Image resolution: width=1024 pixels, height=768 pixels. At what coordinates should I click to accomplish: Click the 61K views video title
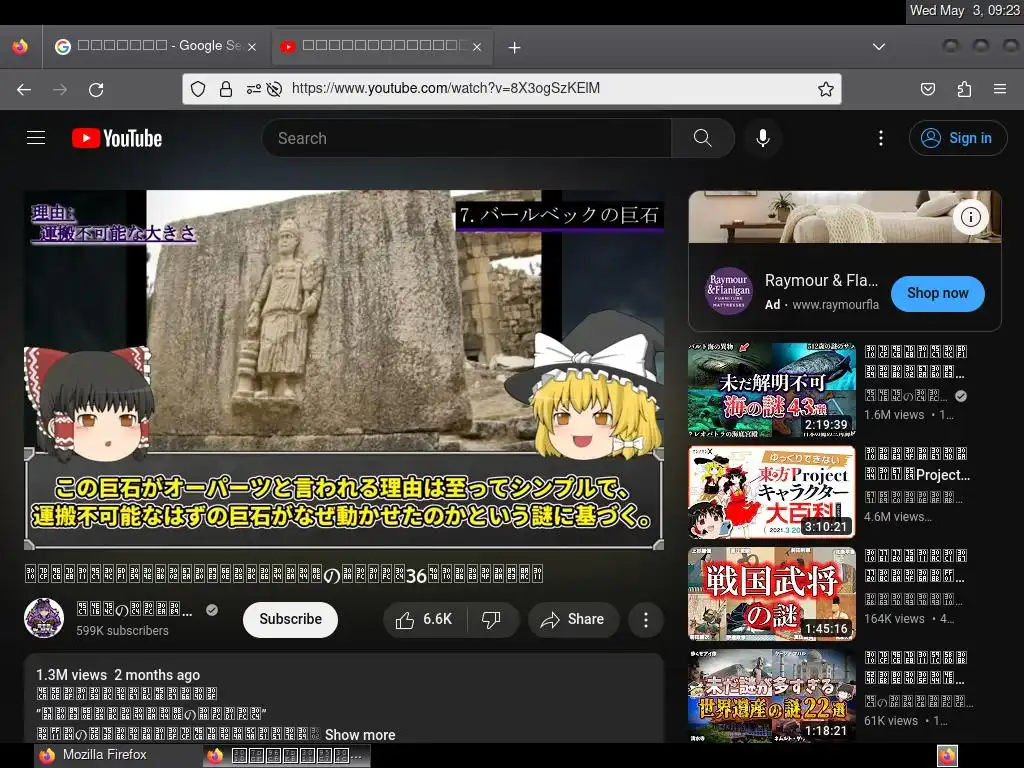coord(914,667)
